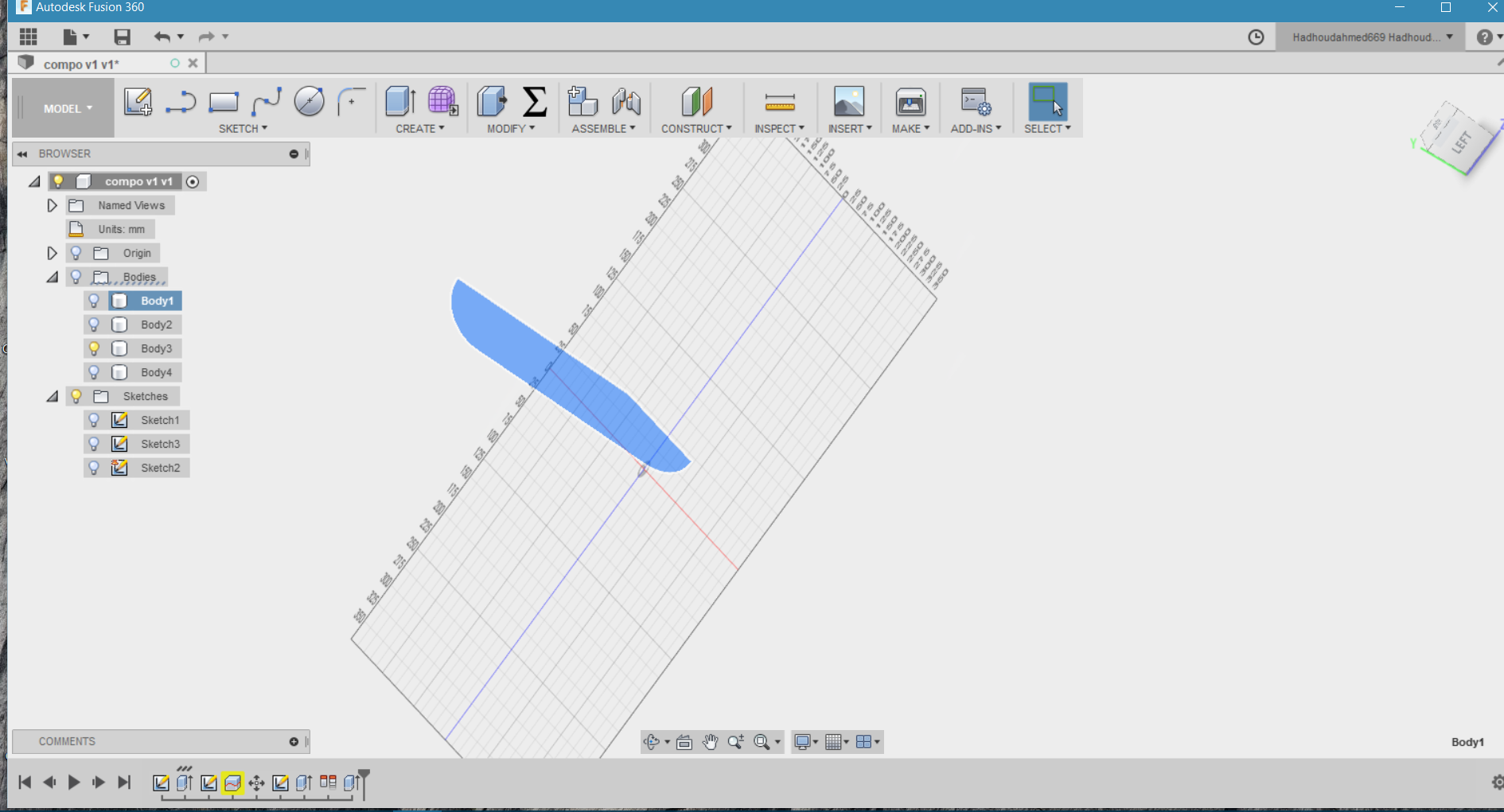Viewport: 1504px width, 812px height.
Task: Launch the Create Form sculpt tool
Action: pos(442,102)
